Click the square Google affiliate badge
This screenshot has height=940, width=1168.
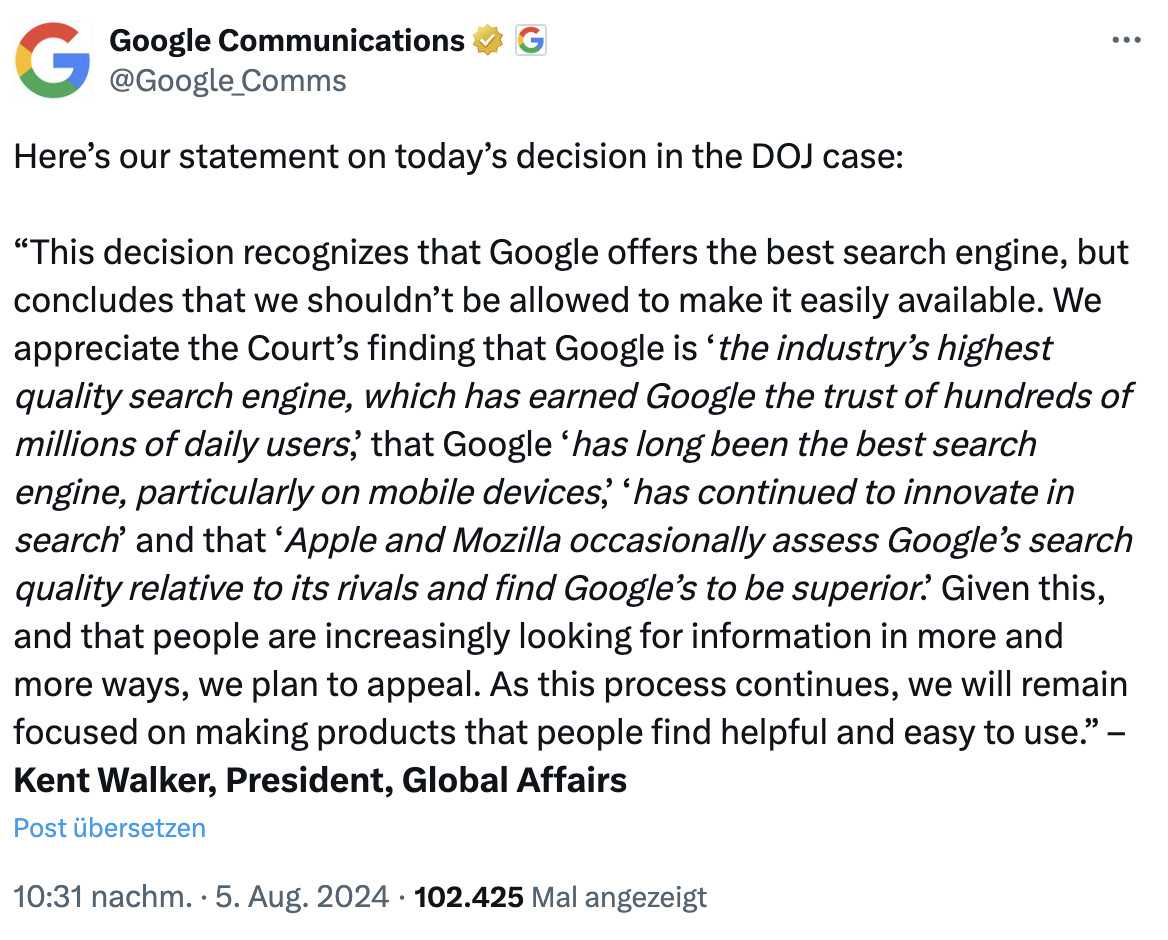click(x=530, y=40)
